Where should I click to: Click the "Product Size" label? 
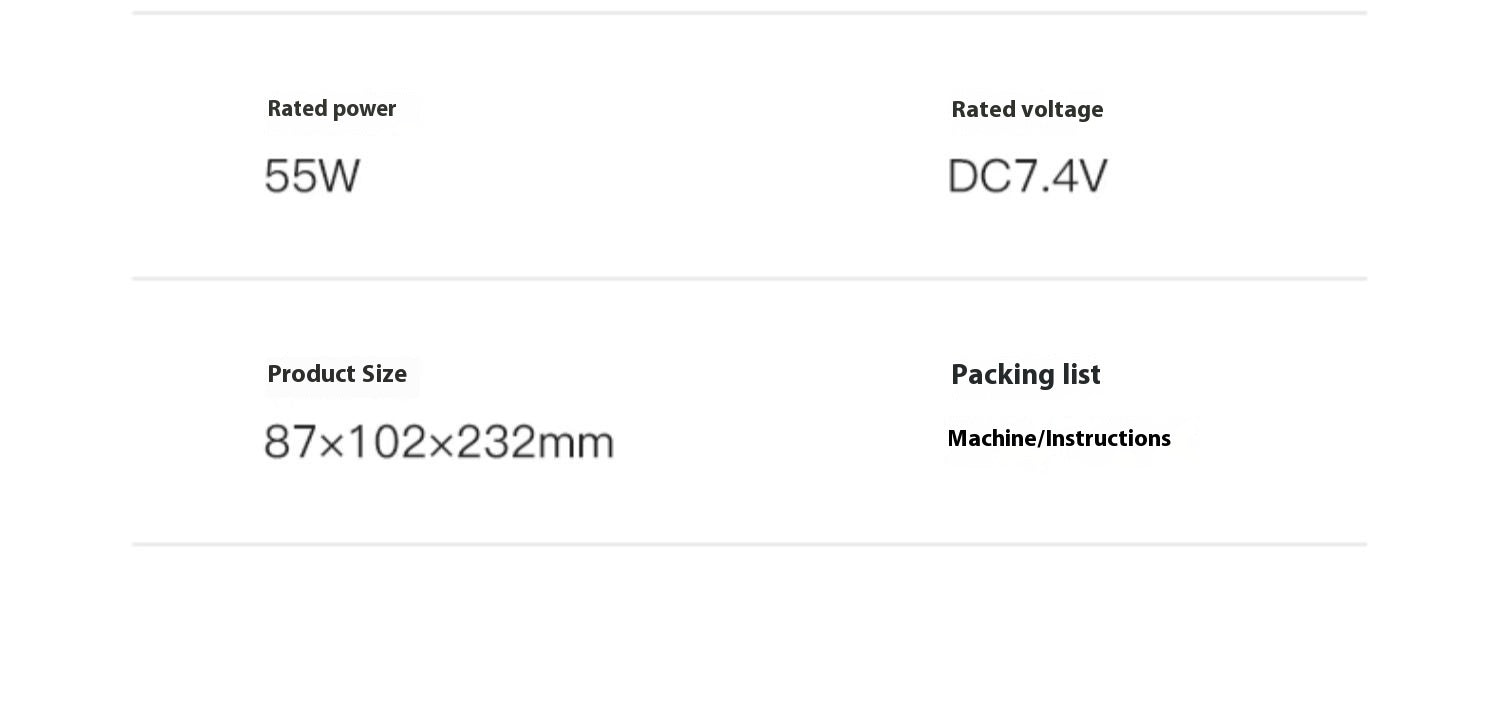[x=337, y=375]
